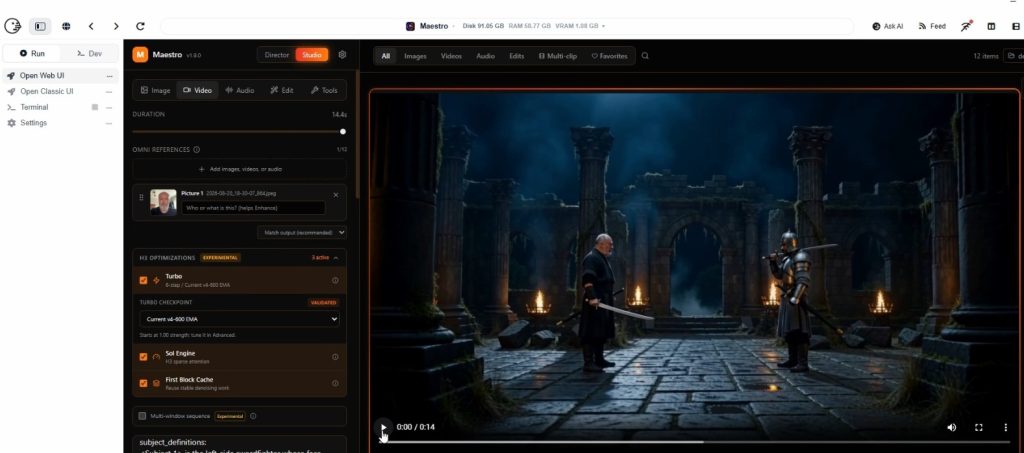The width and height of the screenshot is (1024, 453).
Task: Expand the Maestro resource stats dropdown arrow
Action: [x=603, y=26]
